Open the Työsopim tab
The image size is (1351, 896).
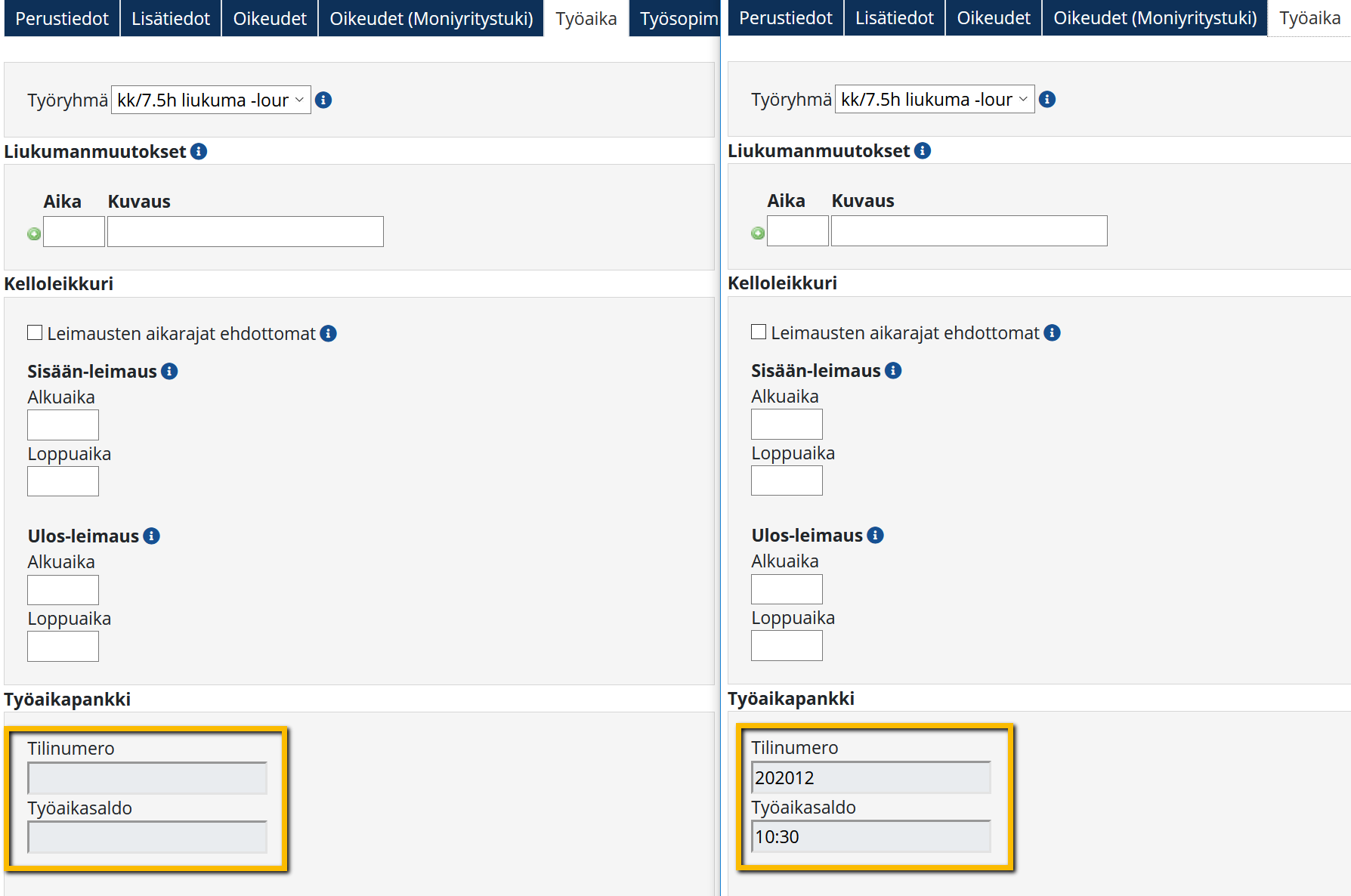pos(678,18)
